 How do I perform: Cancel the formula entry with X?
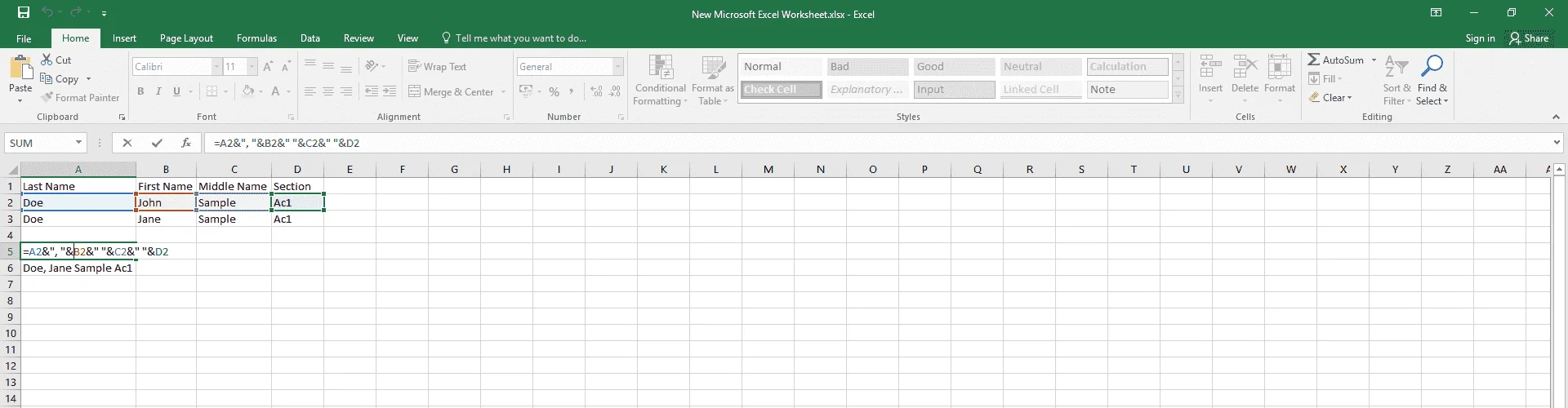[127, 143]
